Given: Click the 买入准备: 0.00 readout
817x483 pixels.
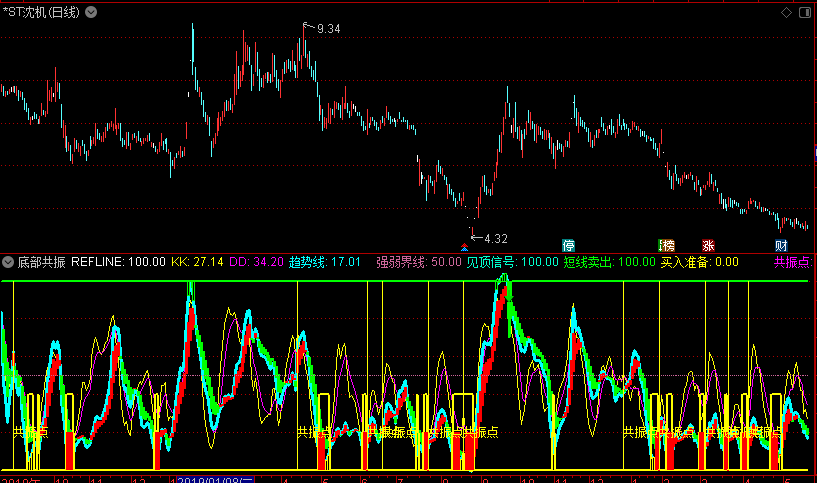Looking at the screenshot, I should pyautogui.click(x=700, y=262).
